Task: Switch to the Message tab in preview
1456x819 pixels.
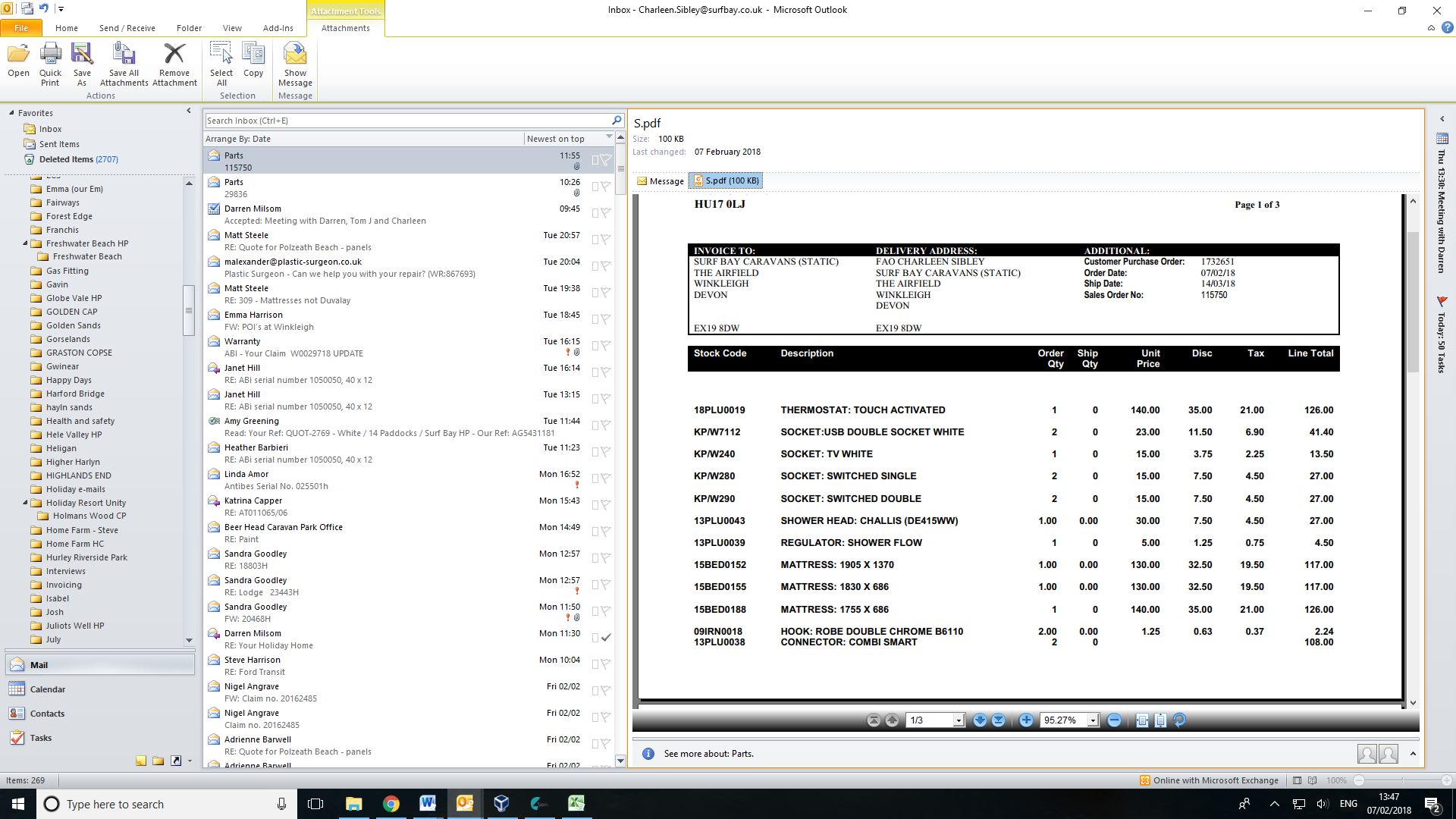Action: point(661,181)
